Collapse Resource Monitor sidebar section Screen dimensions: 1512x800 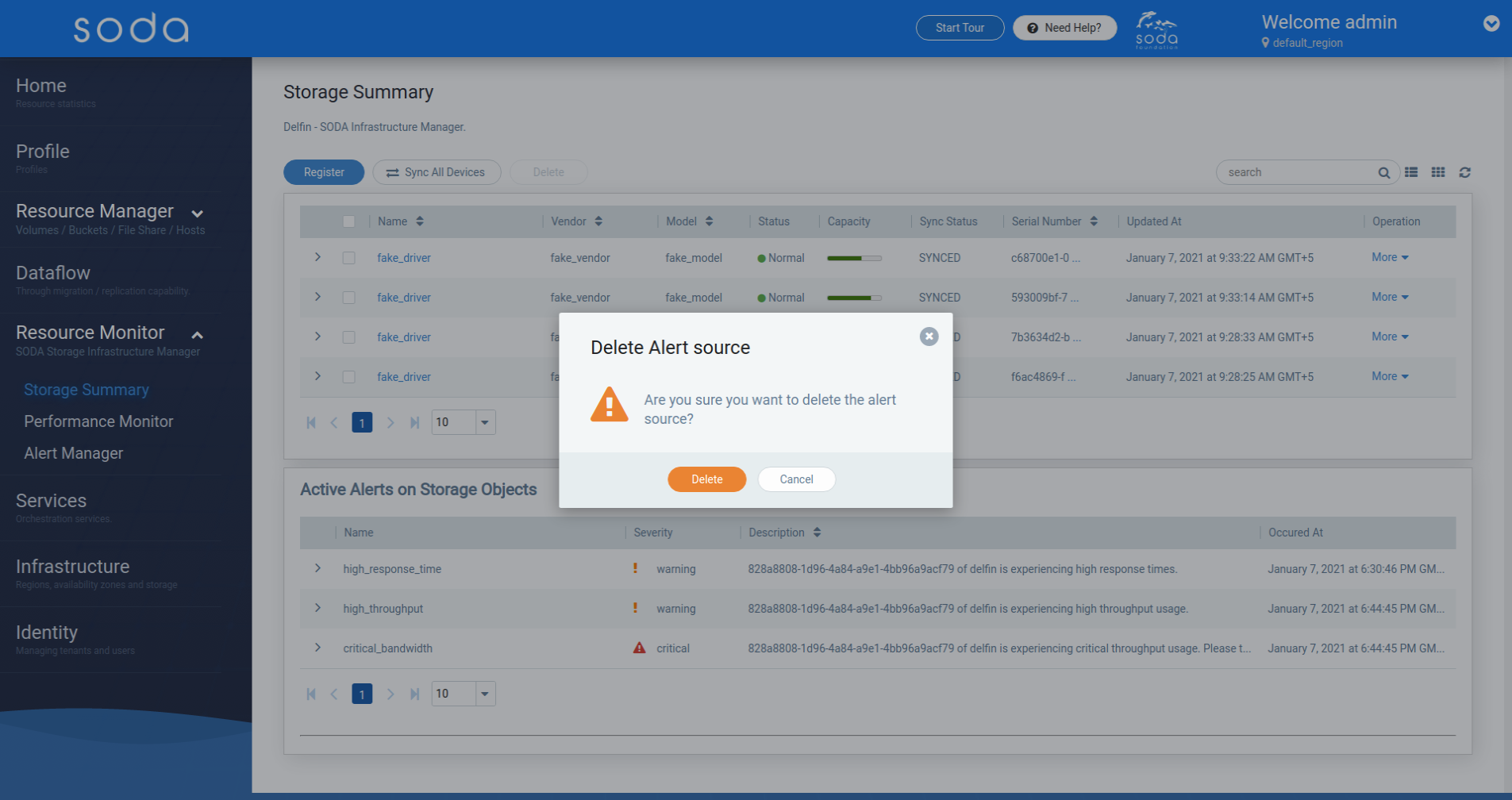tap(198, 335)
